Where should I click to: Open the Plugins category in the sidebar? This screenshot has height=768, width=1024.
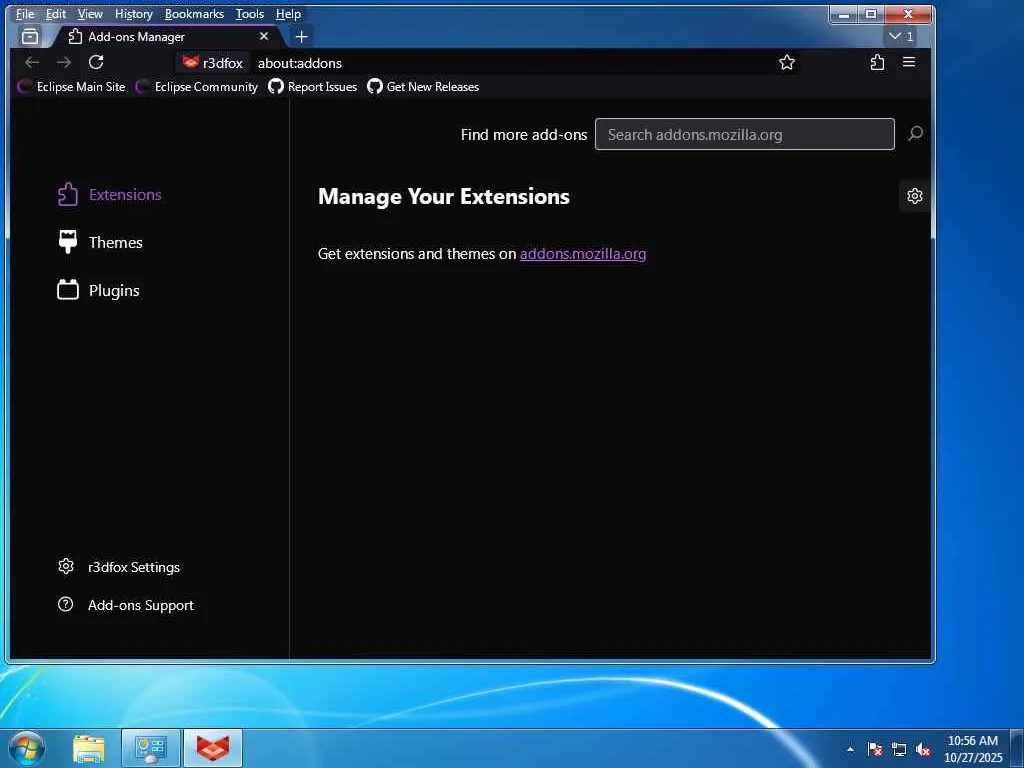pos(99,291)
